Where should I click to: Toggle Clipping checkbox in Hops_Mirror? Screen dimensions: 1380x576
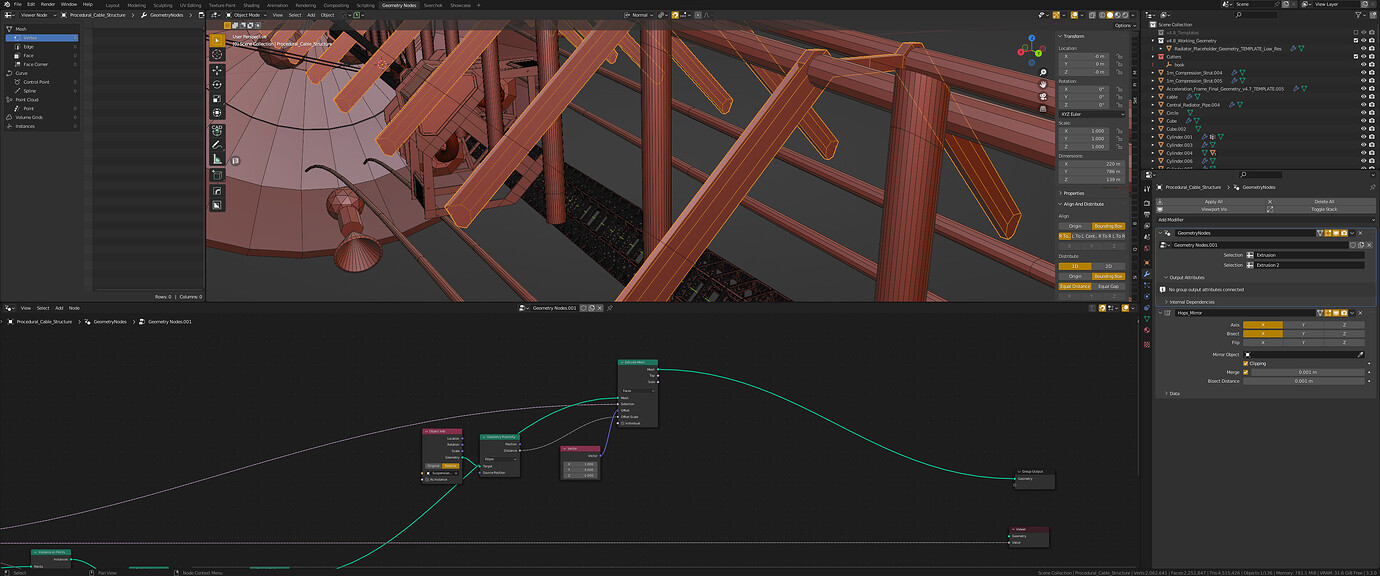(x=1246, y=363)
